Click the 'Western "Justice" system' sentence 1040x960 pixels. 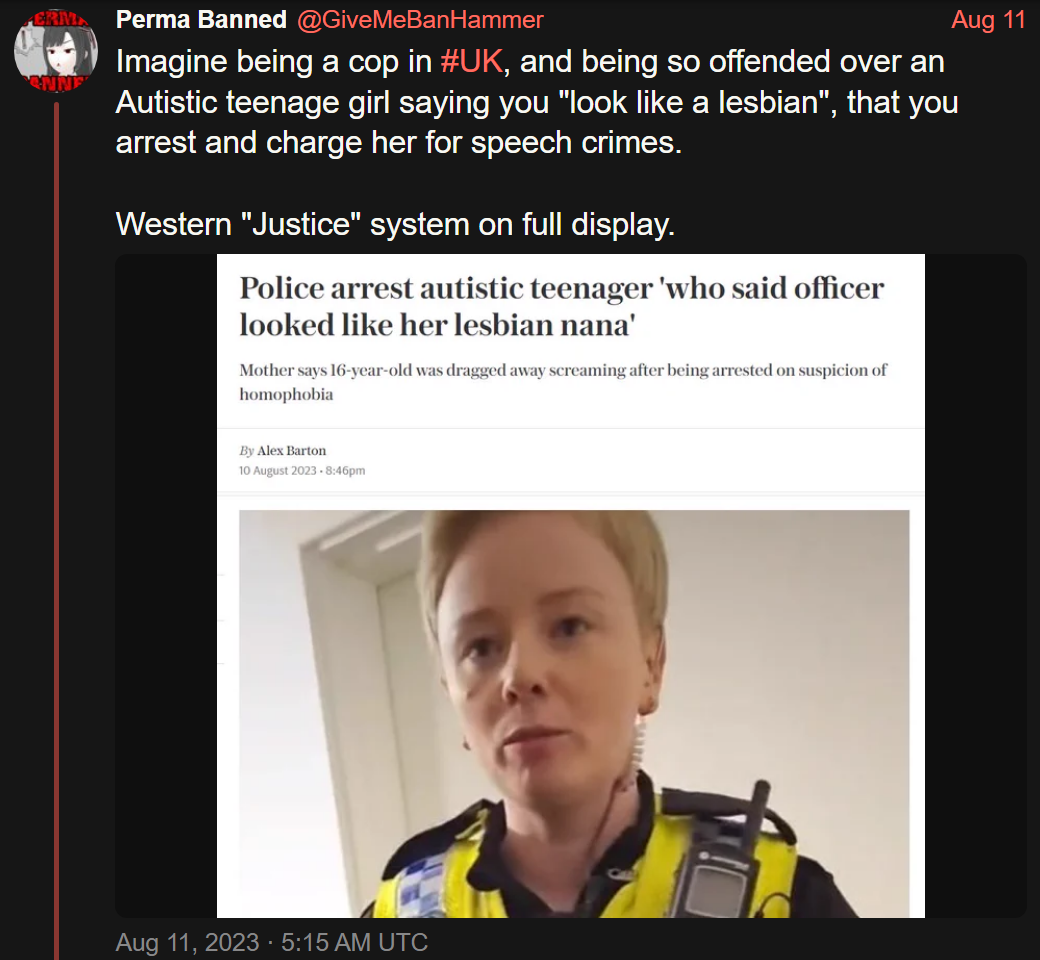click(395, 224)
